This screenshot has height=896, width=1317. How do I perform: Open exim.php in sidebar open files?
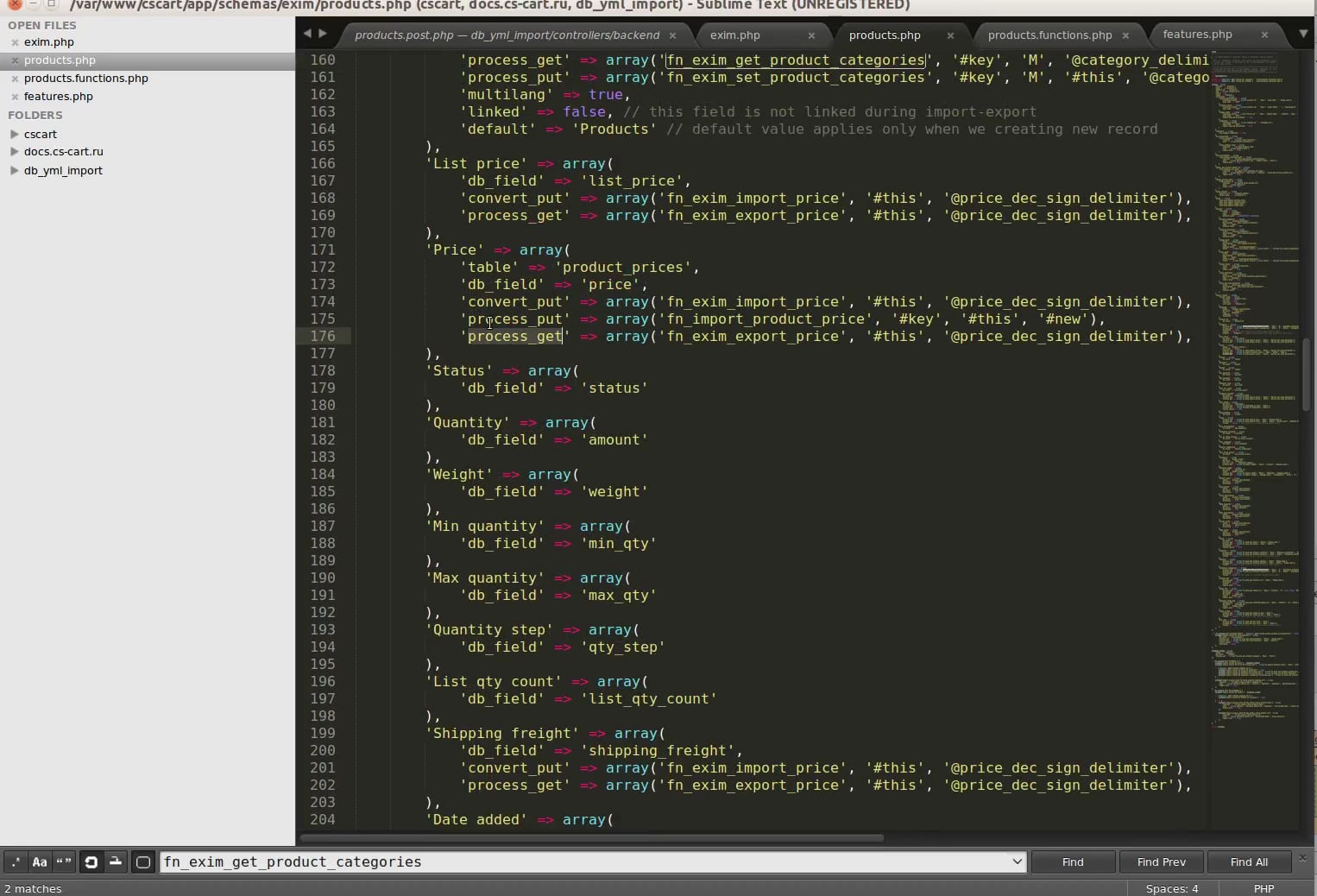(x=48, y=41)
